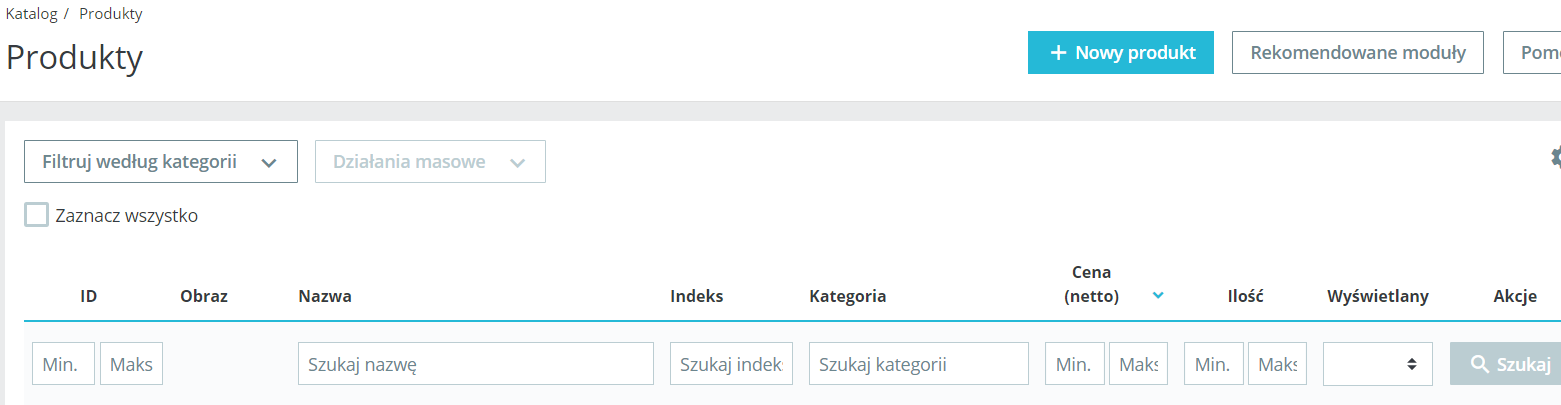Click the sort arrow next to Cena (netto)
Image resolution: width=1561 pixels, height=405 pixels.
(x=1158, y=295)
